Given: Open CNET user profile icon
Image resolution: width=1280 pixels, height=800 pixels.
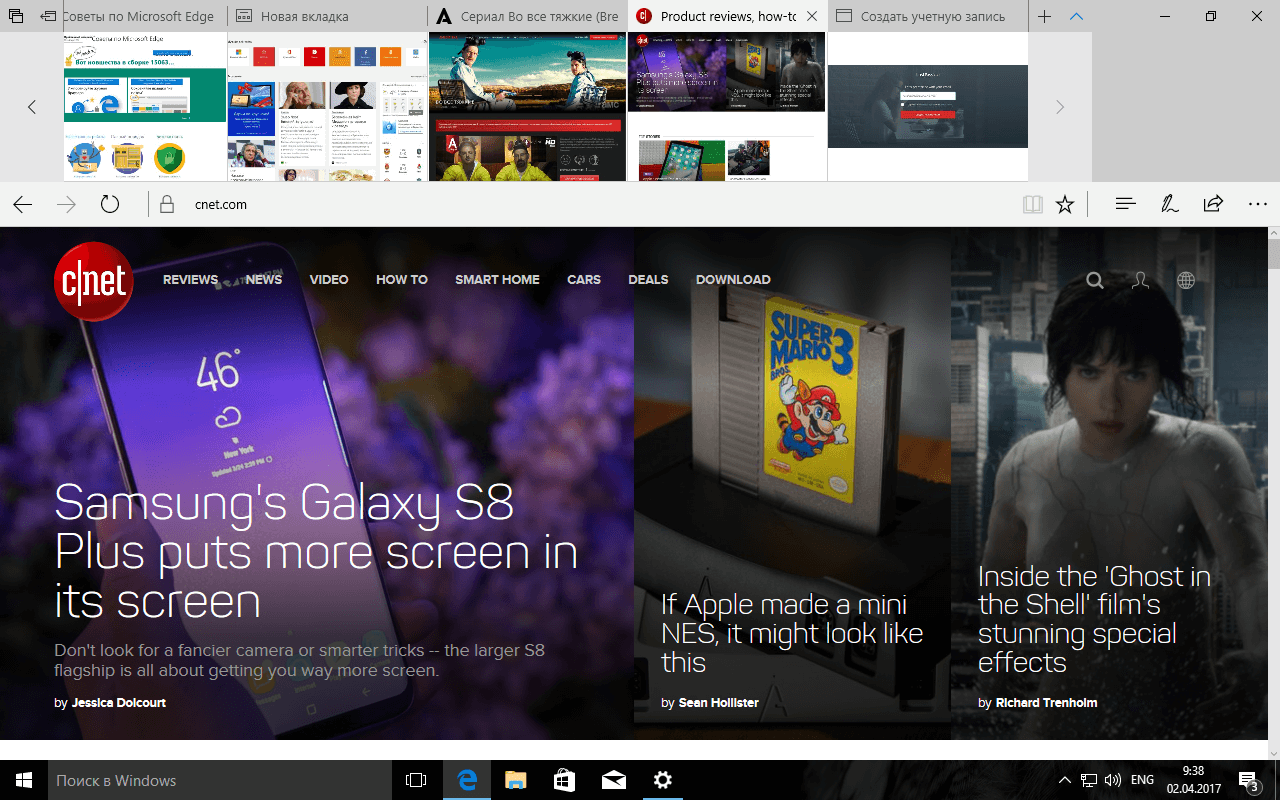Looking at the screenshot, I should point(1140,281).
